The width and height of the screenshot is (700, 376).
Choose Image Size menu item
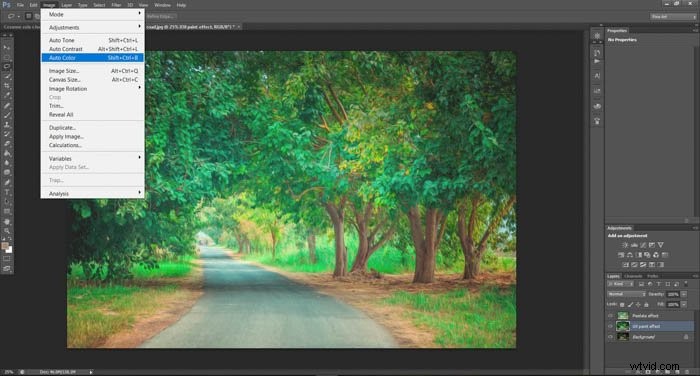pyautogui.click(x=92, y=71)
